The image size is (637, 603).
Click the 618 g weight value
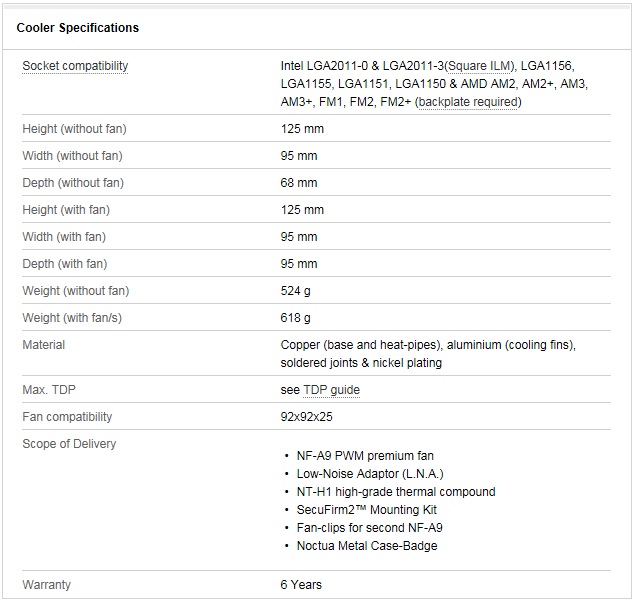(x=295, y=318)
